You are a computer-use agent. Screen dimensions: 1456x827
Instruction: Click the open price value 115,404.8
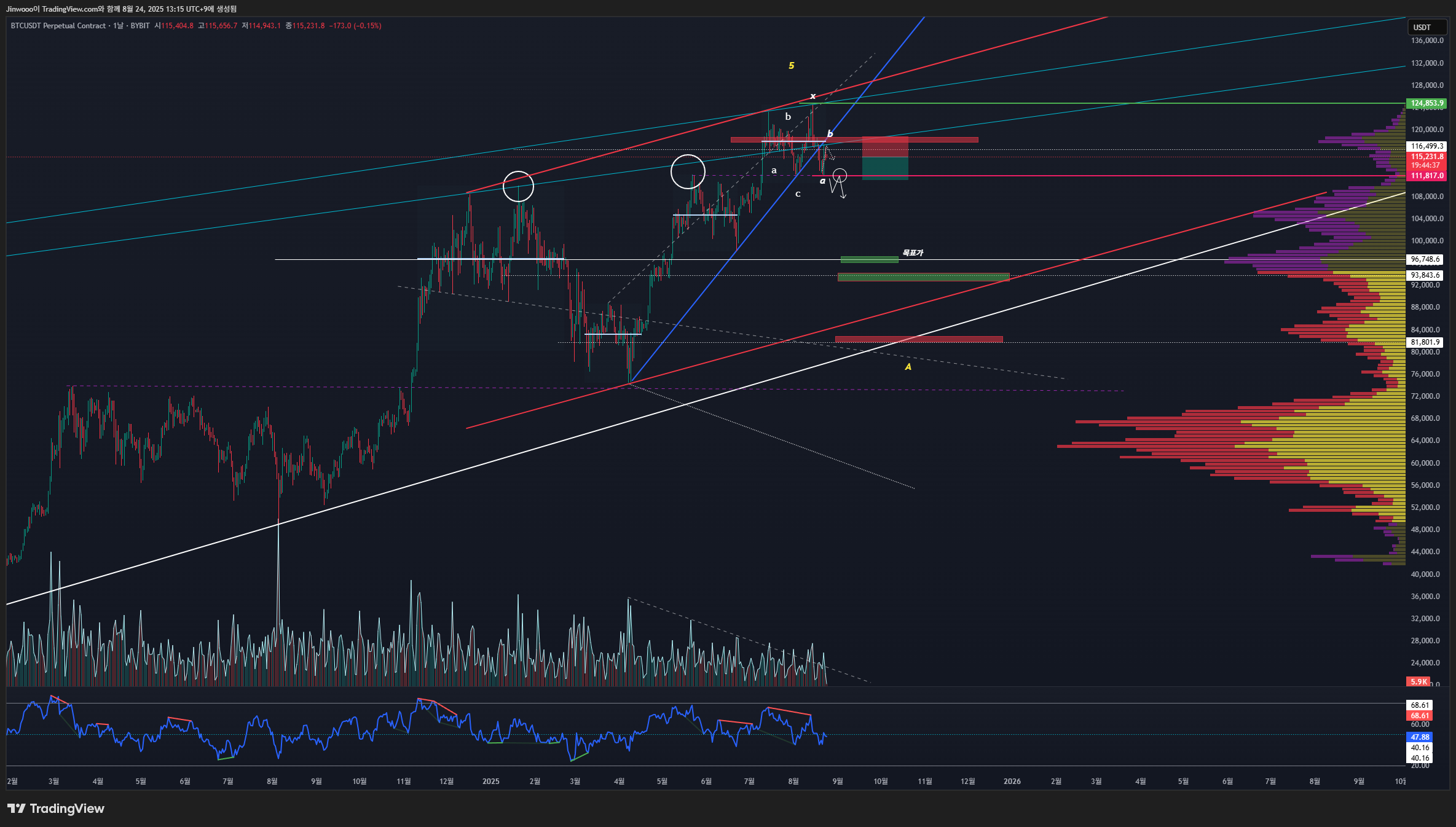click(177, 26)
